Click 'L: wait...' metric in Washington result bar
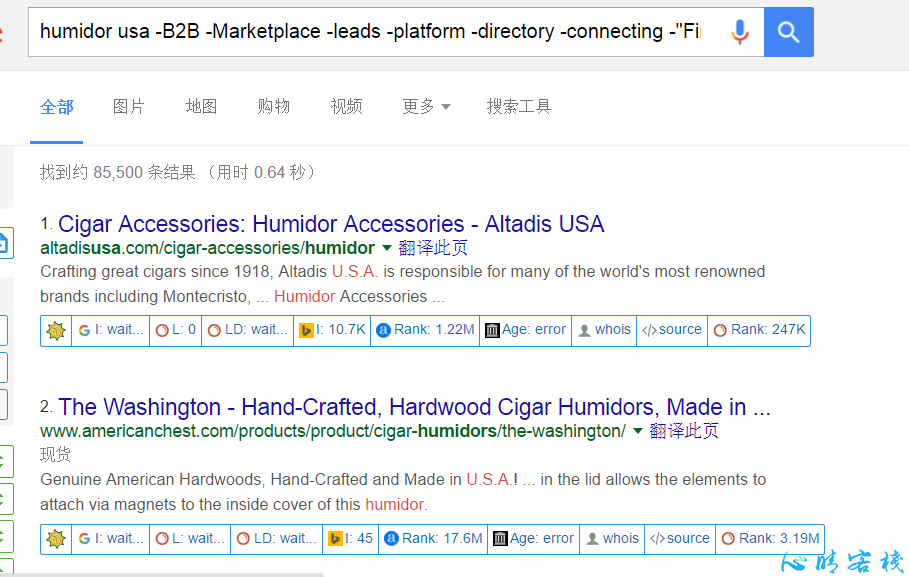909x577 pixels. pos(190,539)
